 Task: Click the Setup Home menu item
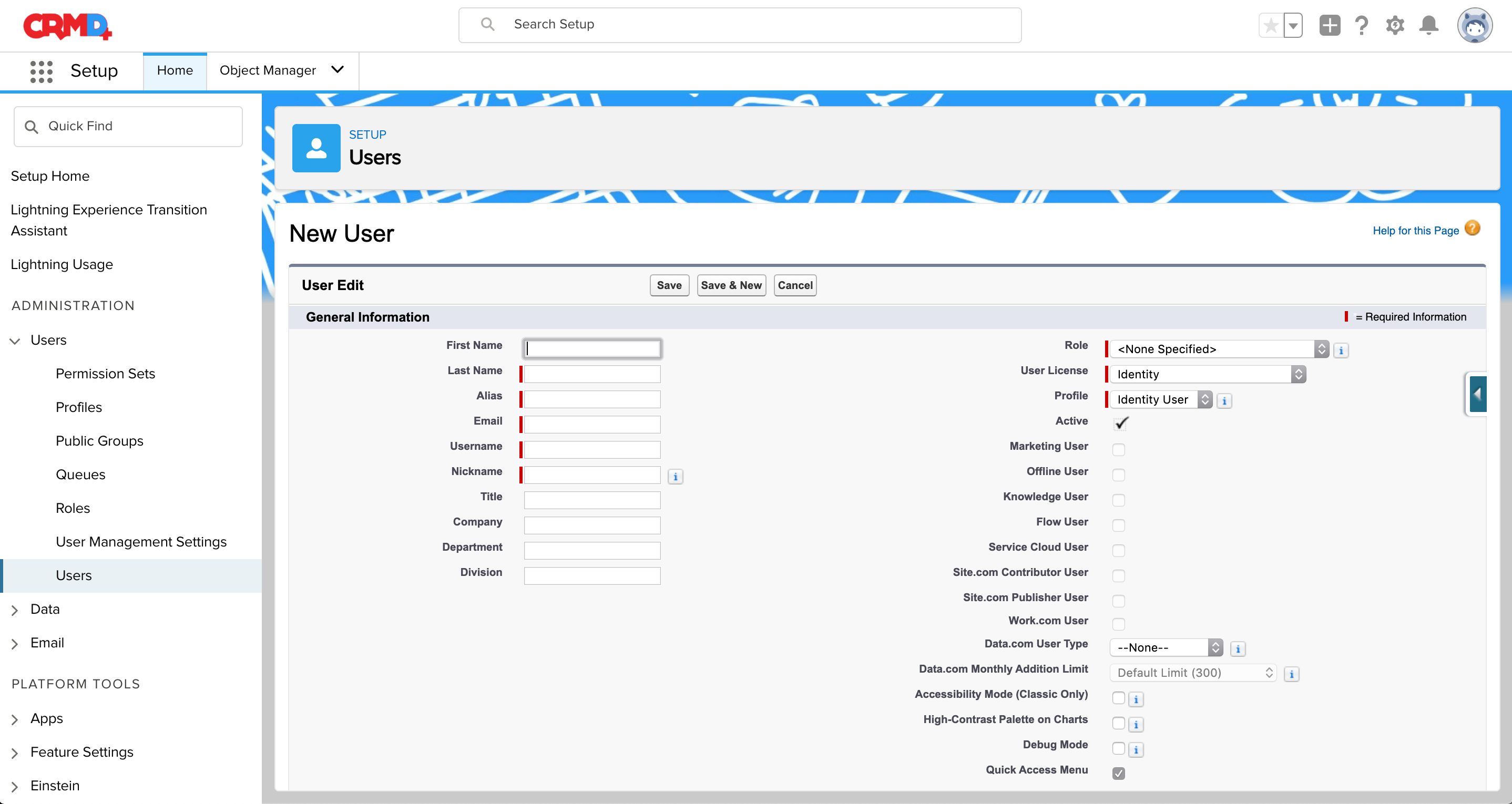coord(51,176)
